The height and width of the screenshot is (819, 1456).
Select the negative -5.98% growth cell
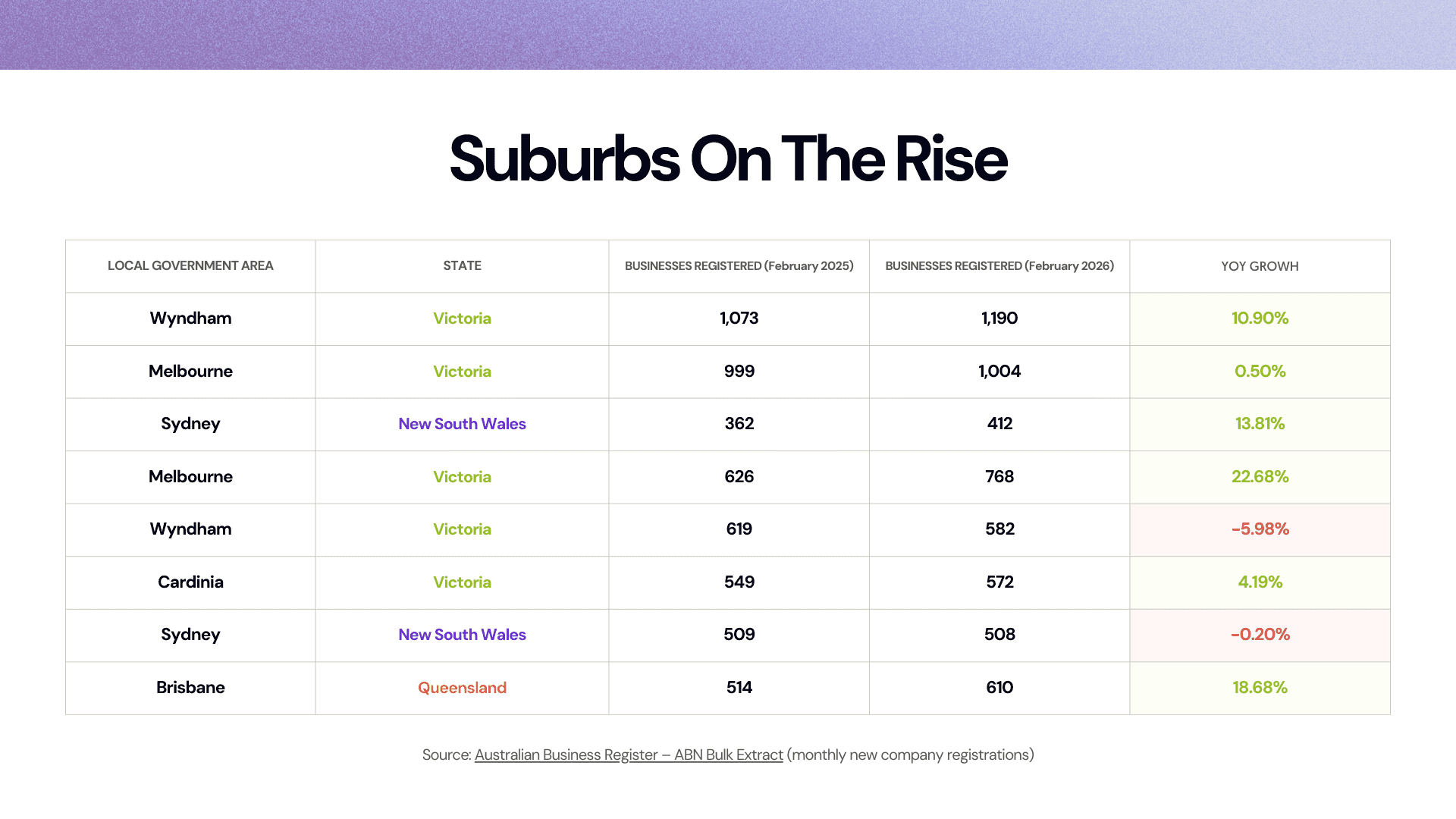(x=1260, y=529)
